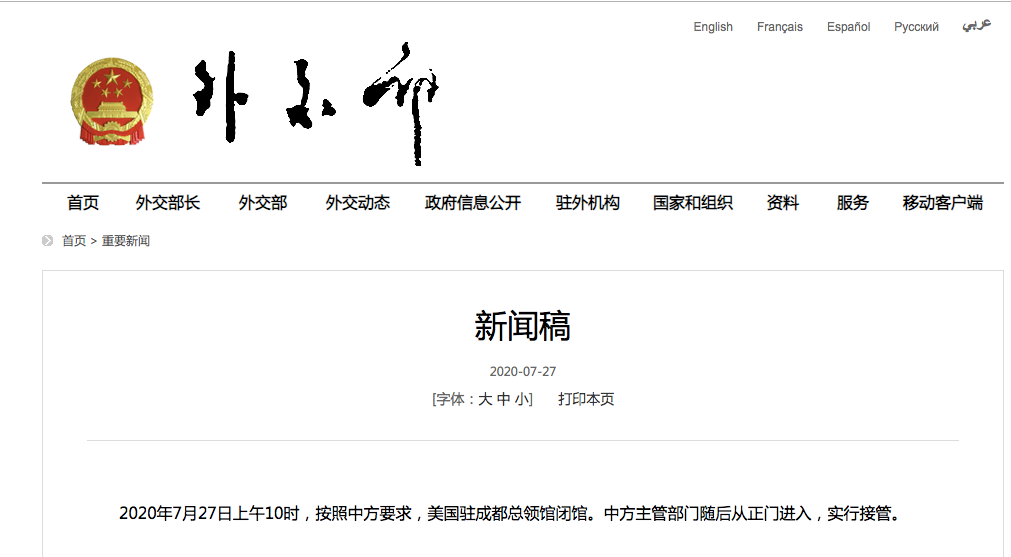Click the national emblem logo
The height and width of the screenshot is (557, 1011).
tap(111, 101)
